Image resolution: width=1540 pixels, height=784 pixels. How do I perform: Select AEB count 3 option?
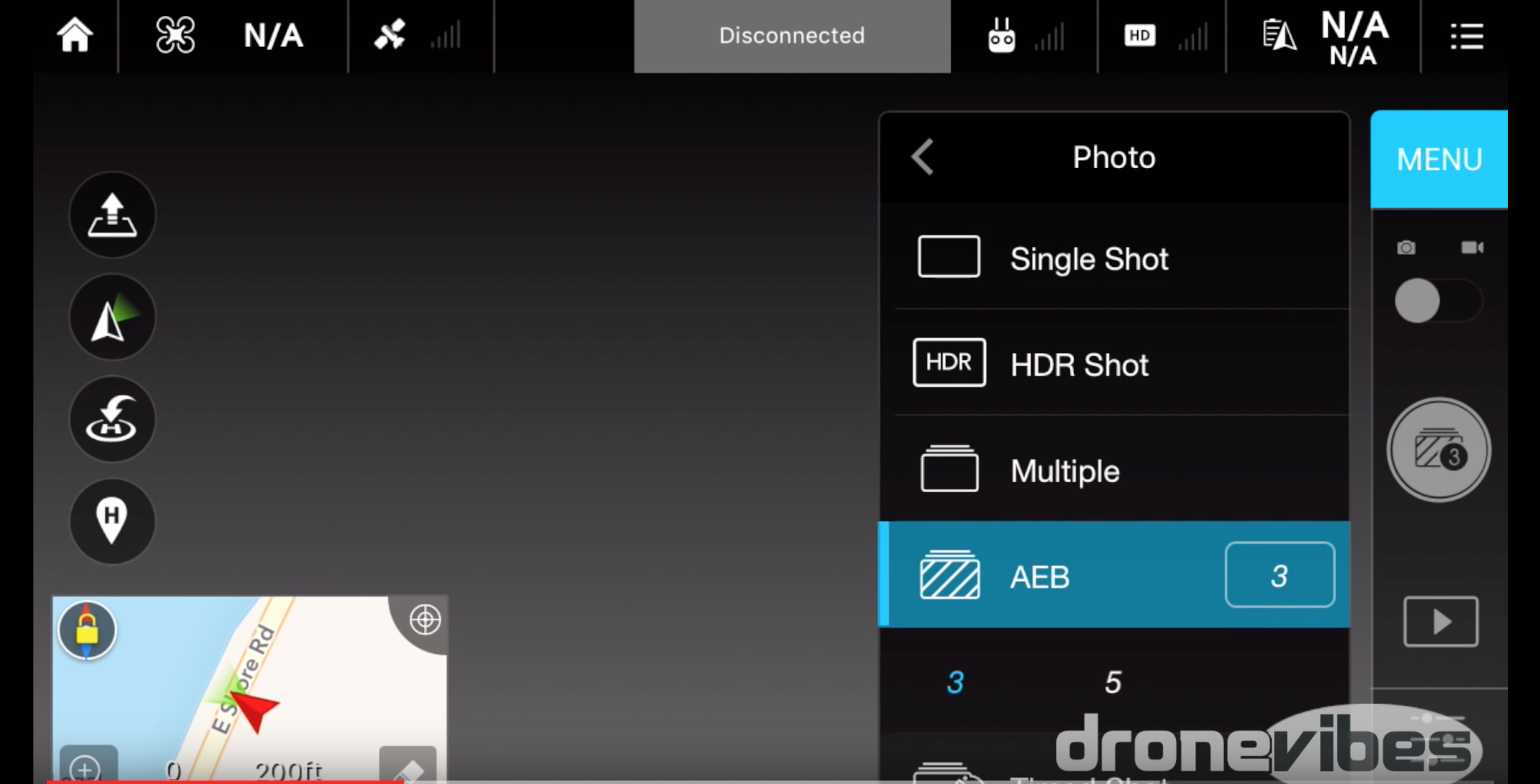[x=955, y=682]
